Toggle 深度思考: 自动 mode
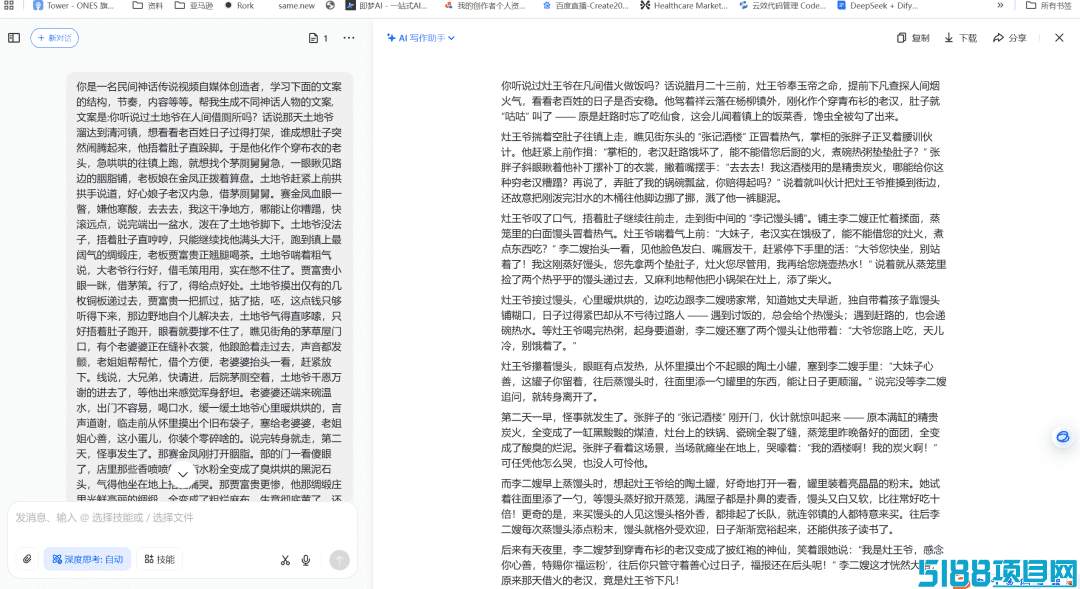 coord(87,559)
